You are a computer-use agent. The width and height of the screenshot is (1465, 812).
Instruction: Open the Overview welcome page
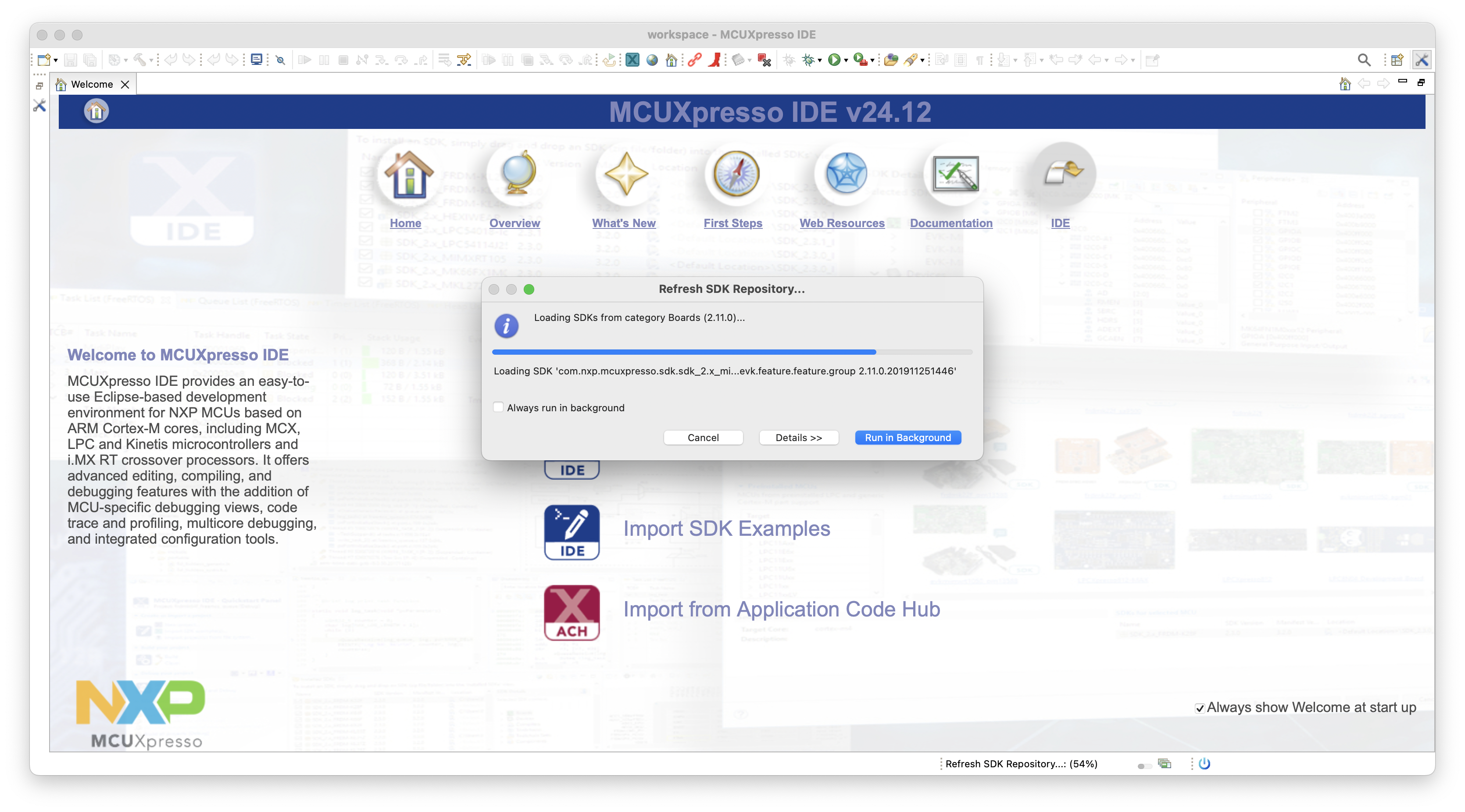click(515, 223)
